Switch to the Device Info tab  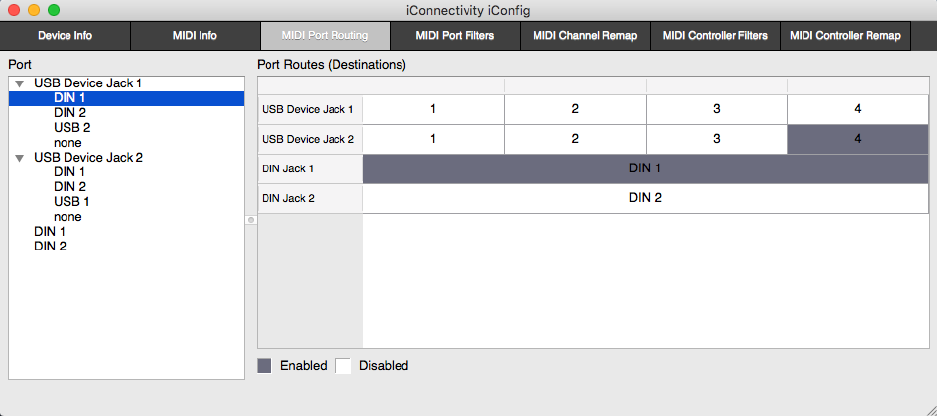click(x=65, y=36)
